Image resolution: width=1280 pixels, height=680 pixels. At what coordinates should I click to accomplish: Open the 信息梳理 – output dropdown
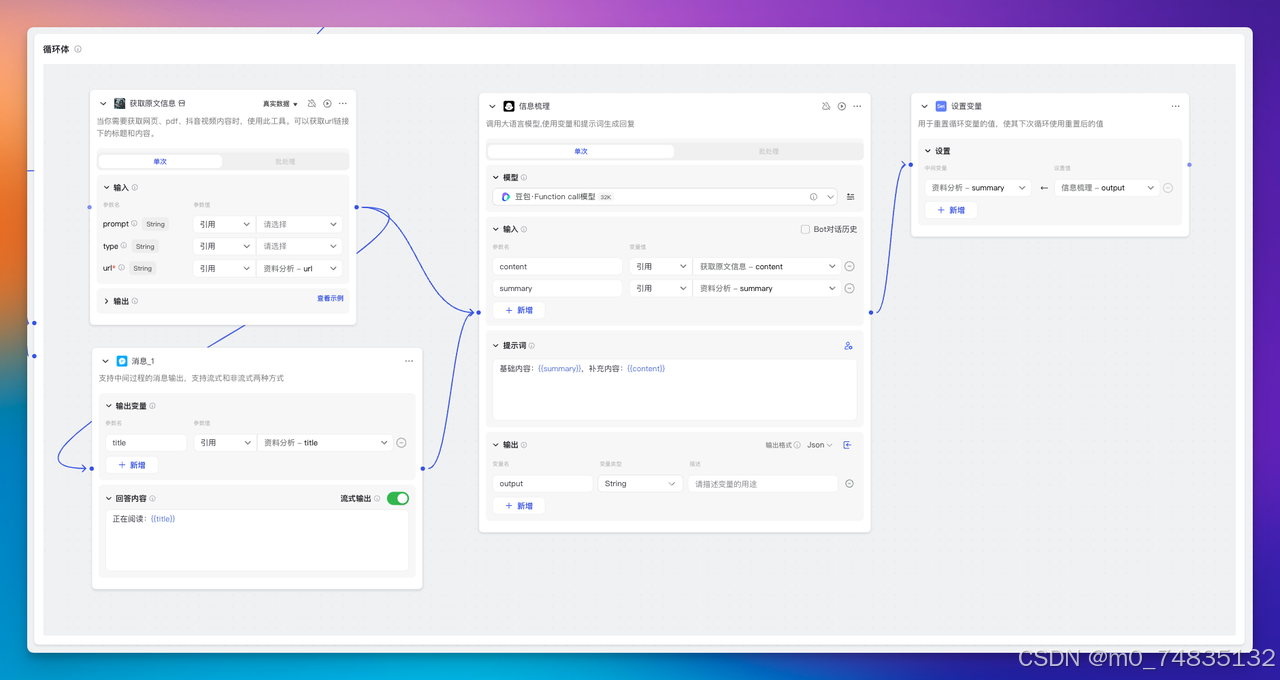(x=1107, y=188)
